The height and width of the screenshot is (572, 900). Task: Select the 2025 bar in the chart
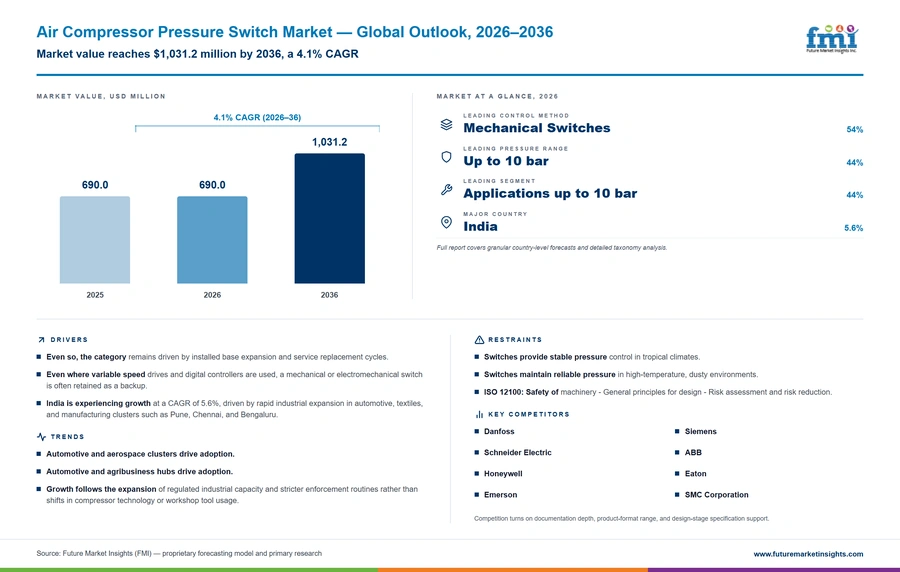(x=95, y=240)
